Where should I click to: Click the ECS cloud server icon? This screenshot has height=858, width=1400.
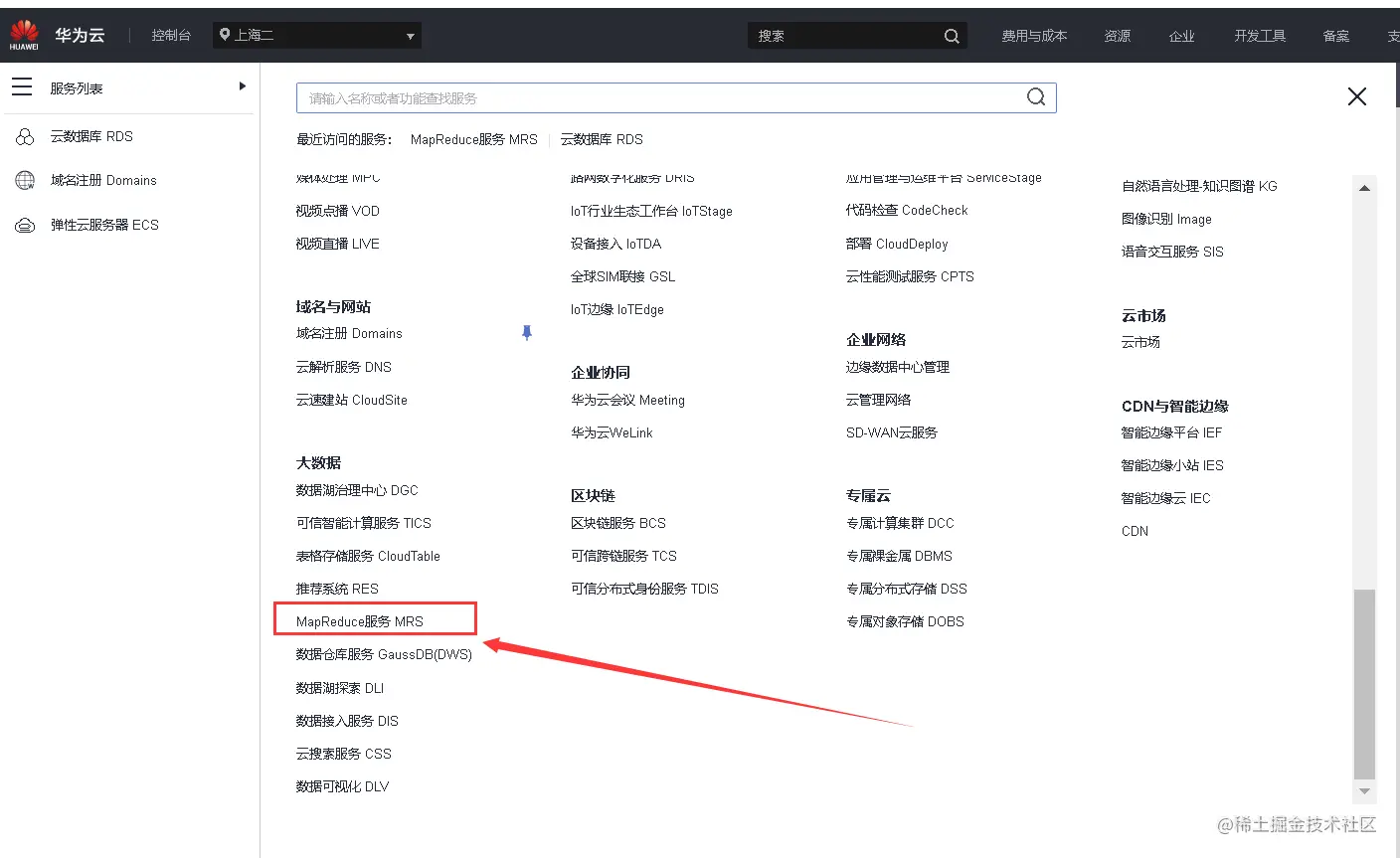25,225
